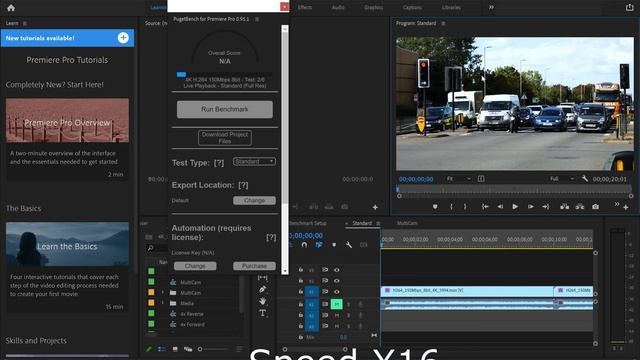Toggle lock on the Mix track
Viewport: 640px width, 360px height.
(x=300, y=337)
